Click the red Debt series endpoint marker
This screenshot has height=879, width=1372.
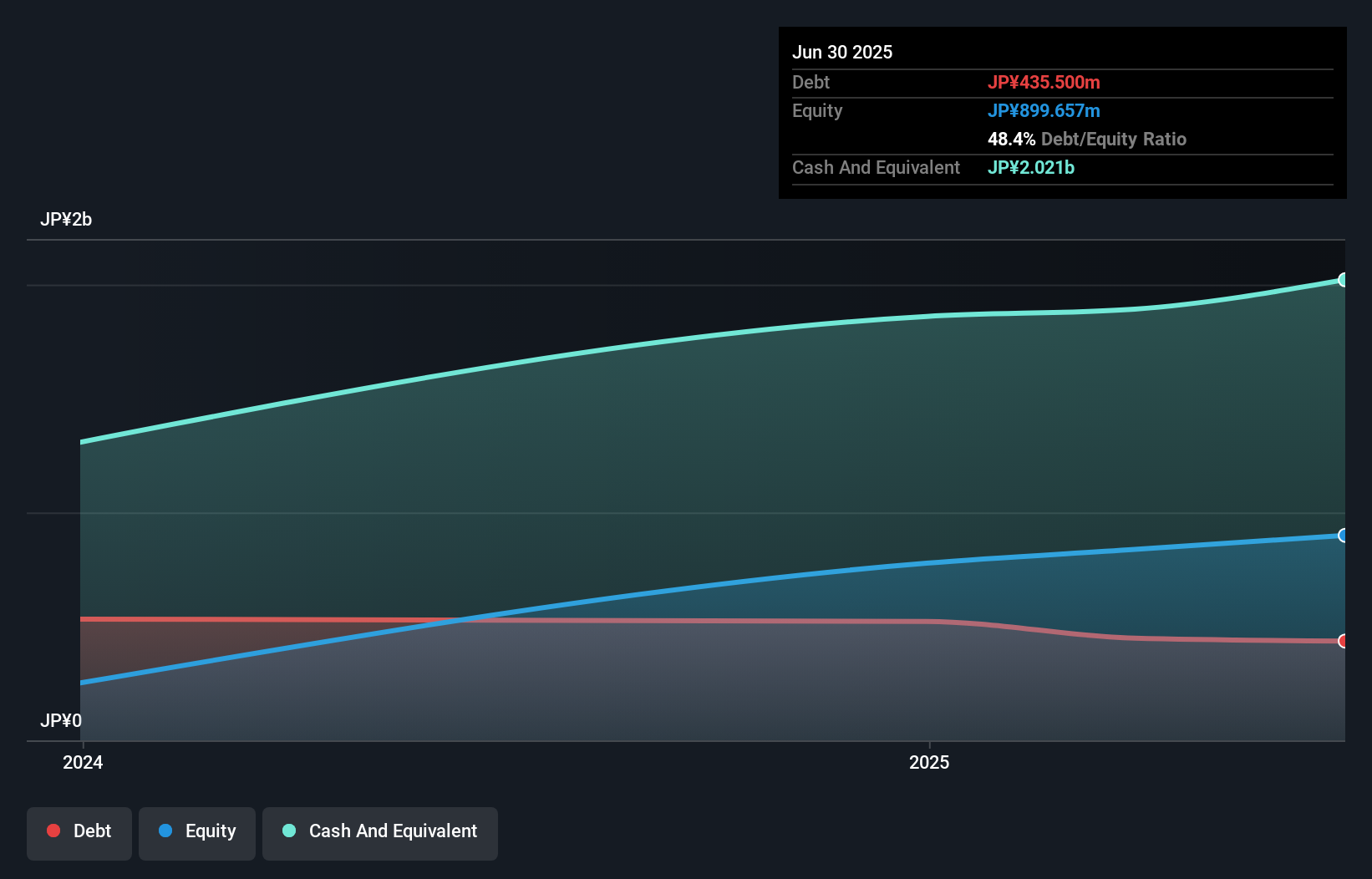pyautogui.click(x=1342, y=639)
